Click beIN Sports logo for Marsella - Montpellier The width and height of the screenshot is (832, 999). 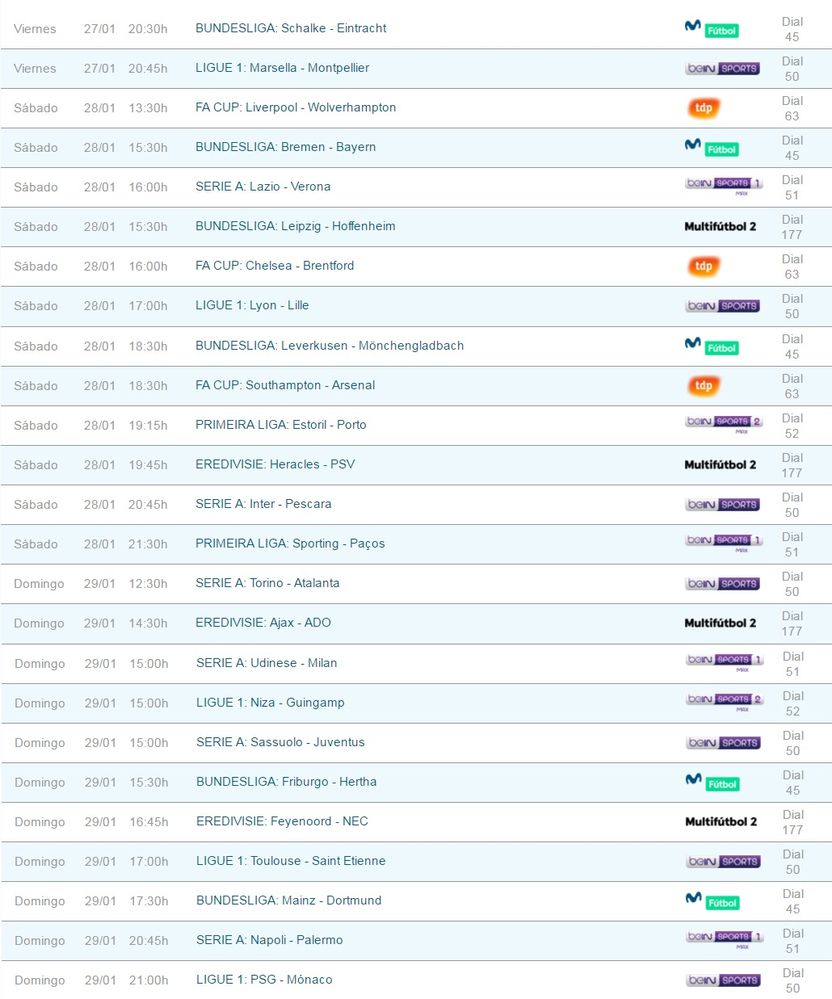(x=722, y=68)
